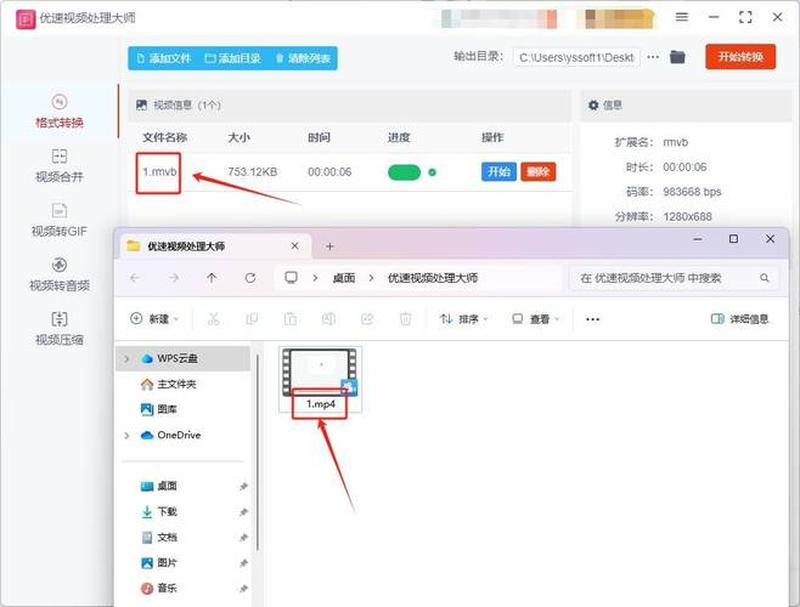Click the rename icon in Explorer toolbar
Viewport: 800px width, 607px height.
[329, 319]
